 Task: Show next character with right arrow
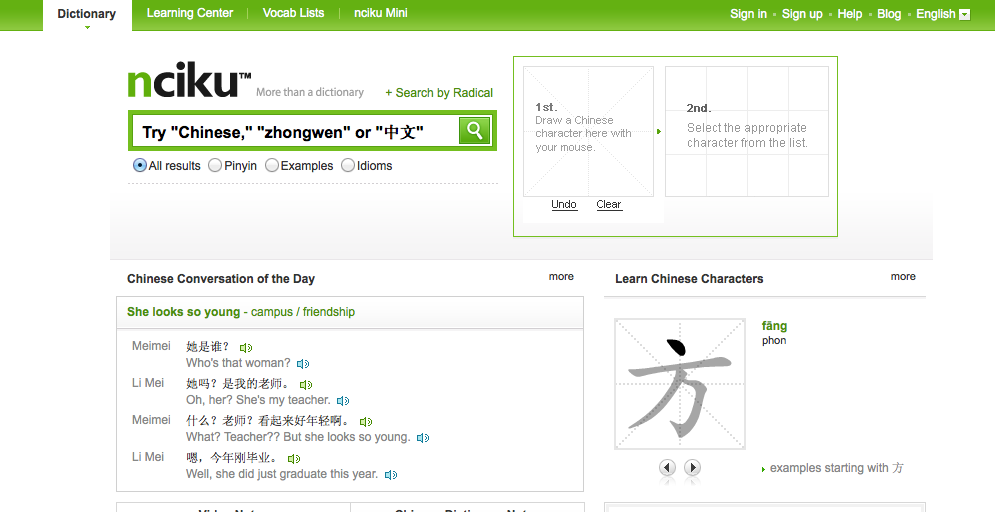coord(692,467)
